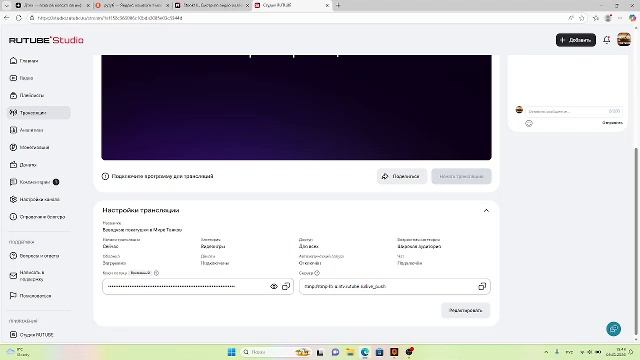
Task: Select Трансляции in the sidebar
Action: click(39, 113)
